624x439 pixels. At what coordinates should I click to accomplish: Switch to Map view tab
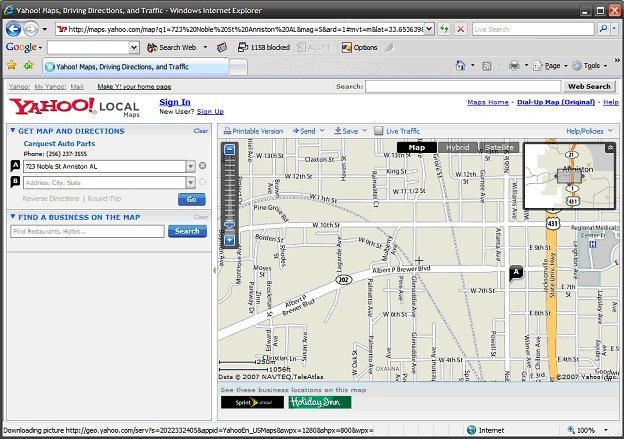417,147
